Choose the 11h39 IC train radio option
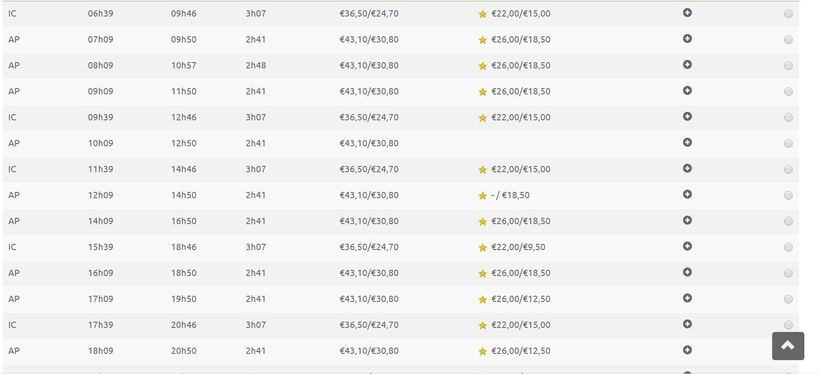820x374 pixels. coord(788,169)
